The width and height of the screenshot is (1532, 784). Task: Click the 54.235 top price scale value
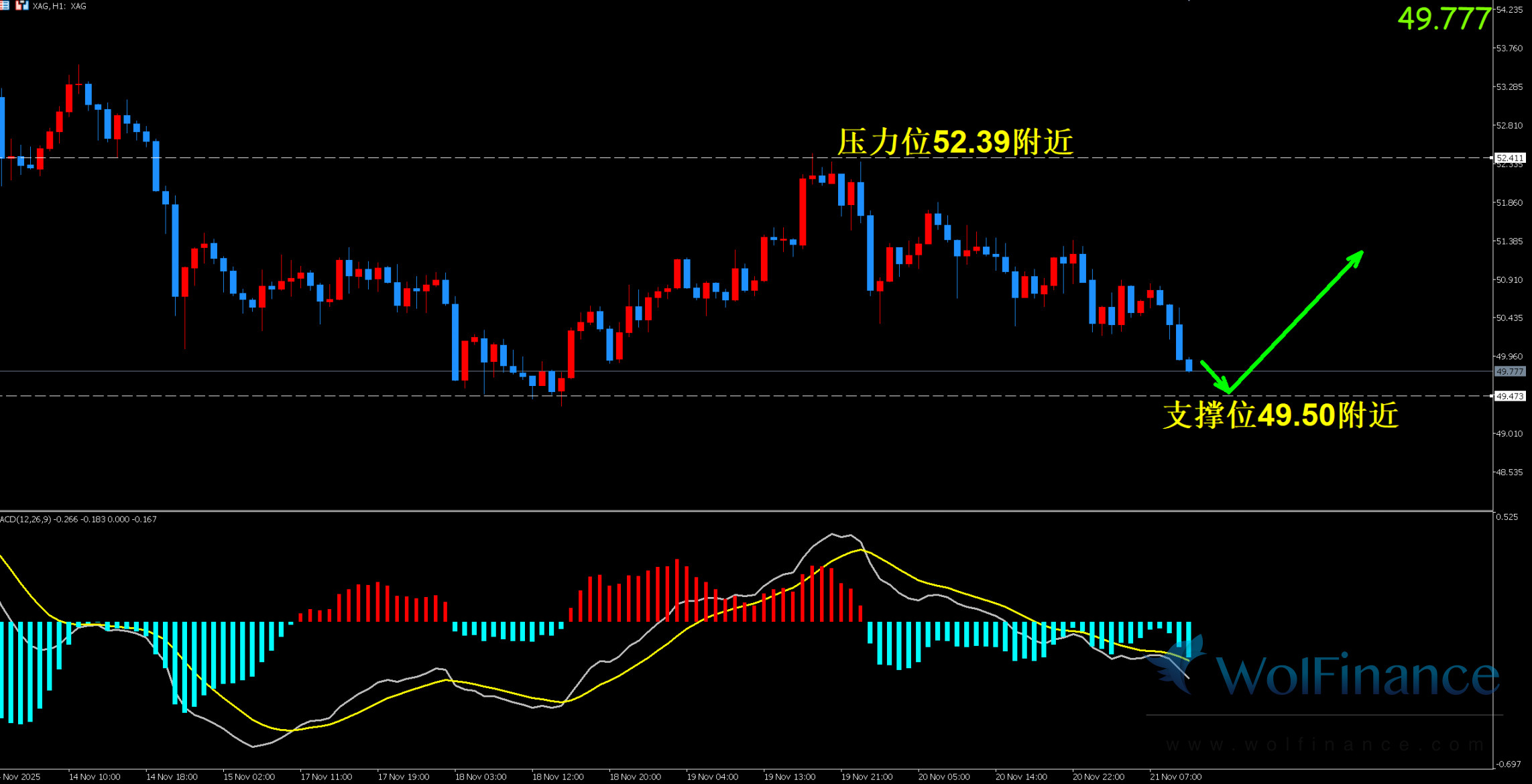coord(1509,9)
